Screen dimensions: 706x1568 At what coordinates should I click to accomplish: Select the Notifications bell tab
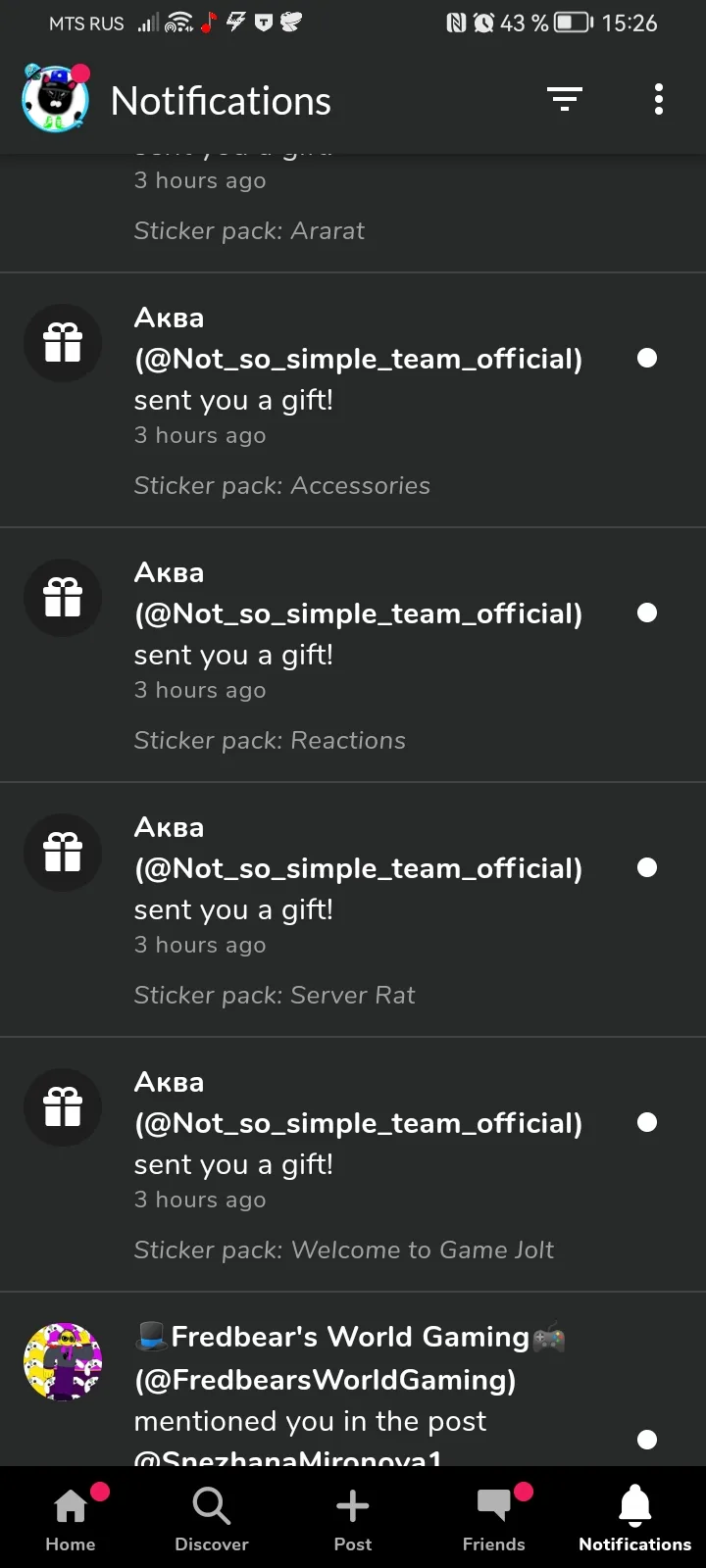coord(635,1517)
